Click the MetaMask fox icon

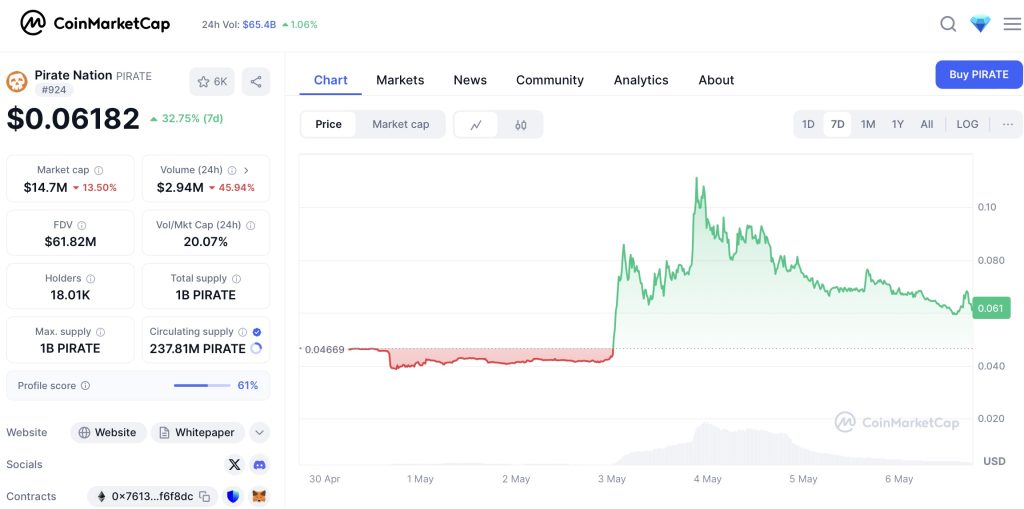coord(259,497)
